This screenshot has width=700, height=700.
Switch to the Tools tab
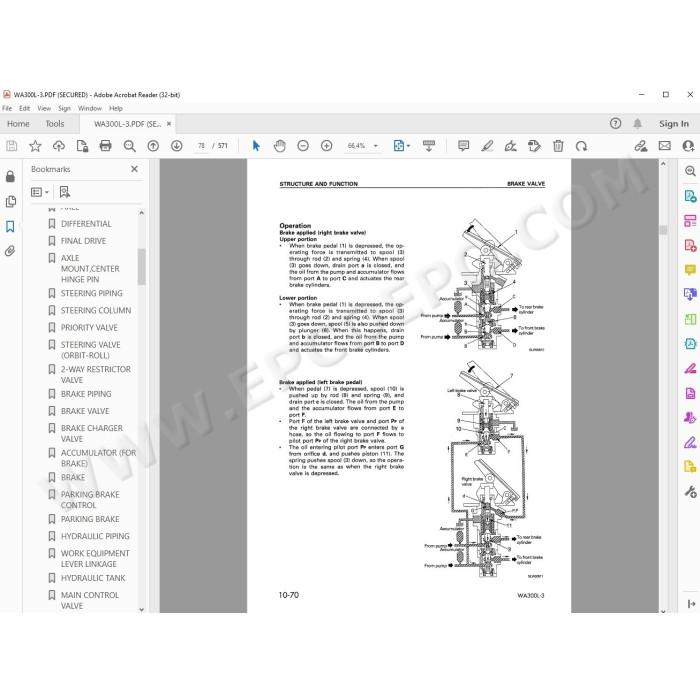pos(55,124)
